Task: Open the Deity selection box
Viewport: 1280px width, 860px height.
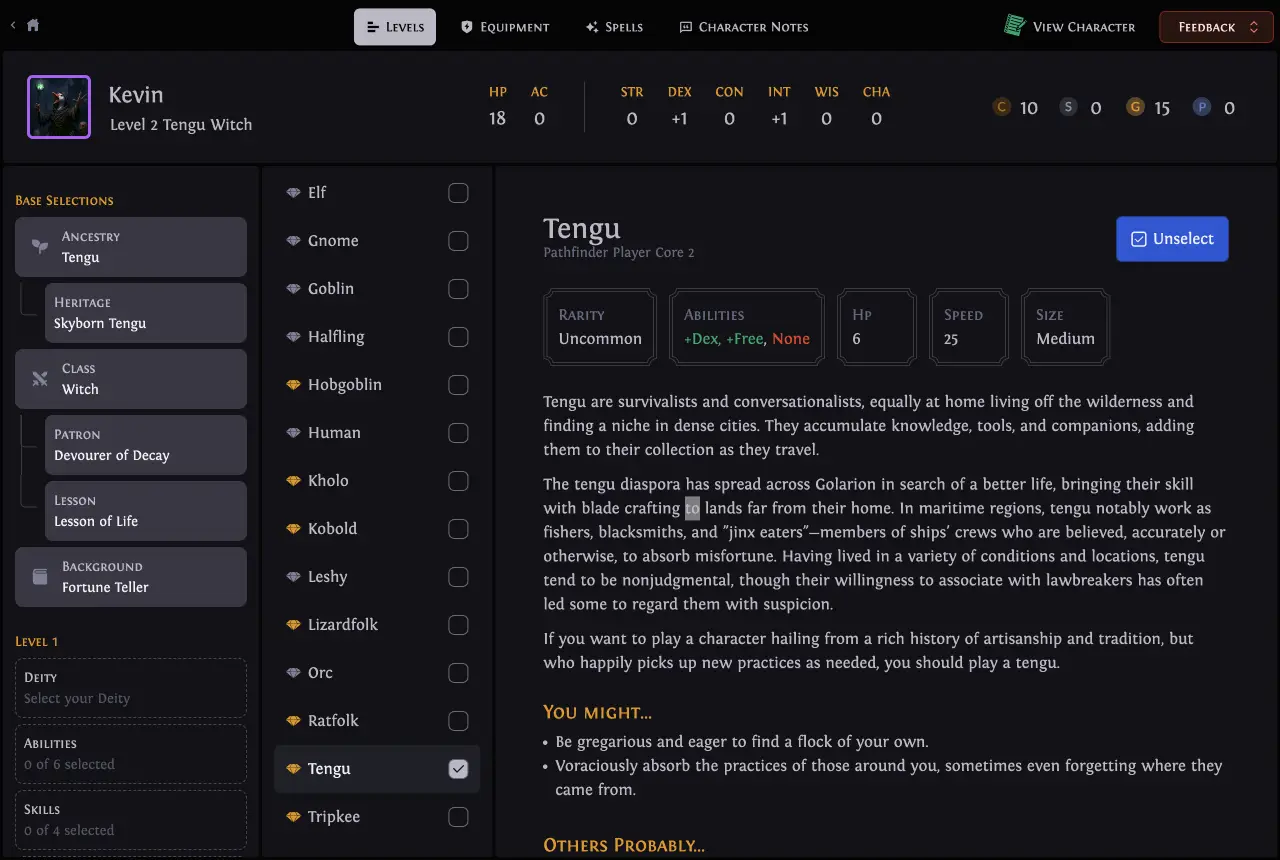Action: point(131,688)
